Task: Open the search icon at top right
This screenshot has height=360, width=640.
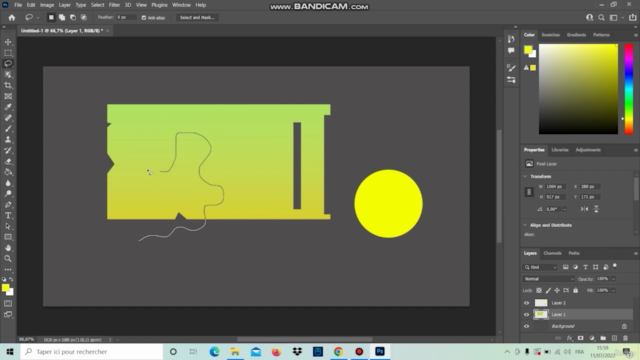Action: coord(601,18)
